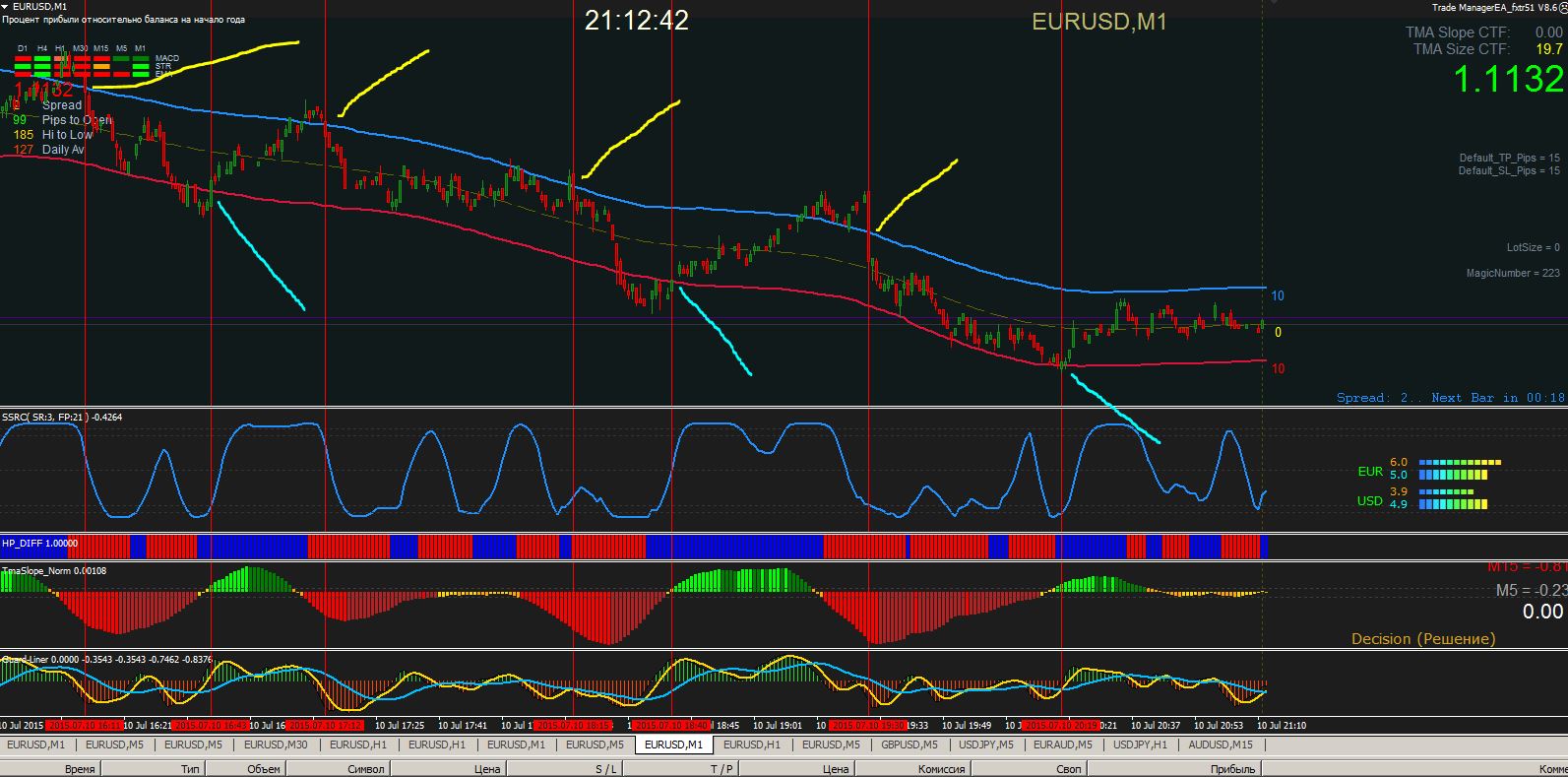Click the blue 10 upper band level label
The width and height of the screenshot is (1568, 777).
tap(1278, 295)
